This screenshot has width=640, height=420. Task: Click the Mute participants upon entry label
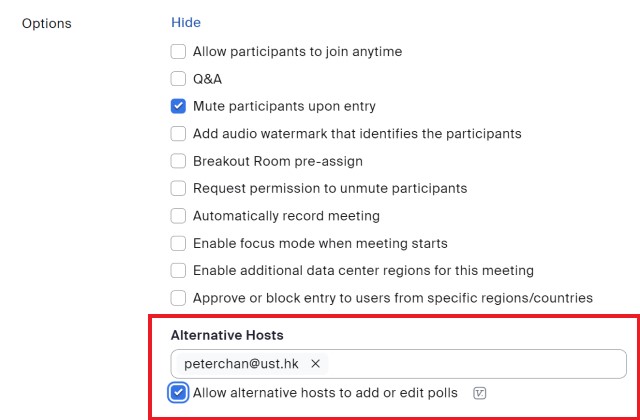[284, 106]
